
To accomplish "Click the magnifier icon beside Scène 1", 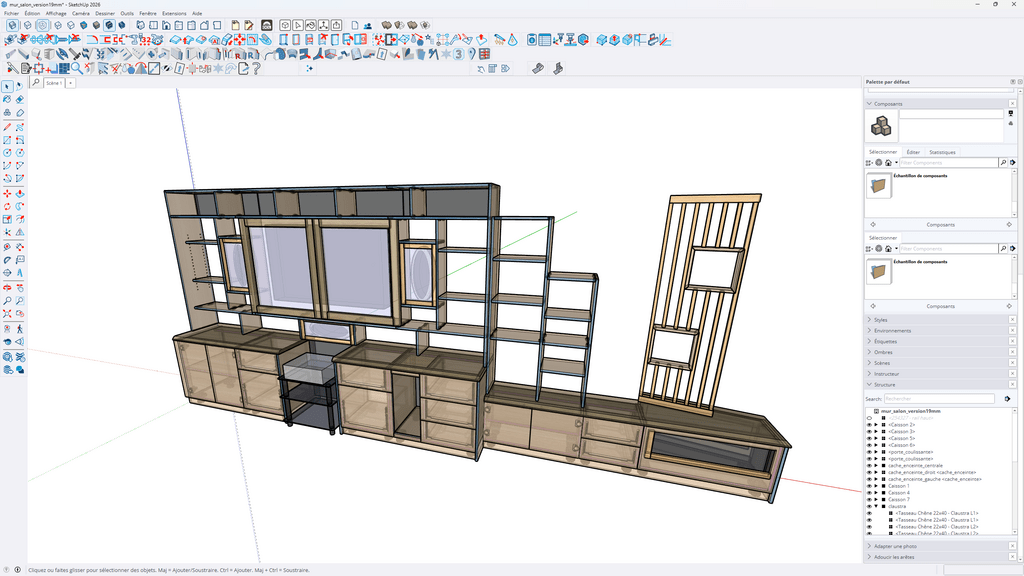I will point(36,83).
